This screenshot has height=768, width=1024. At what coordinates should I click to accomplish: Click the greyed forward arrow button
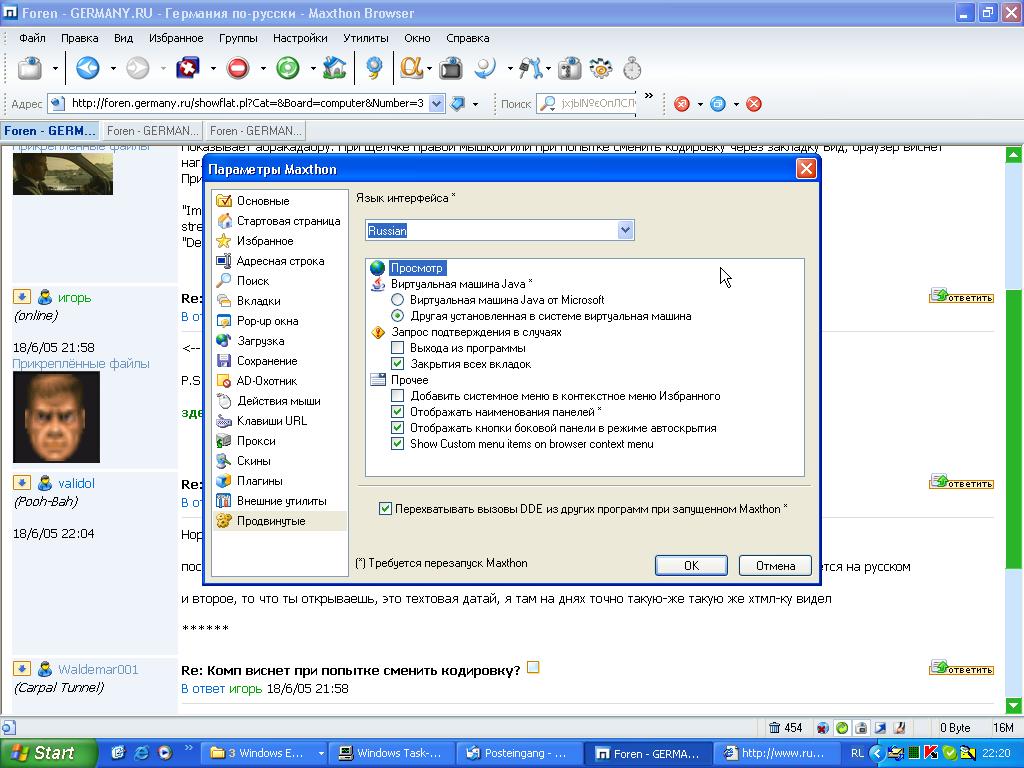pyautogui.click(x=138, y=68)
